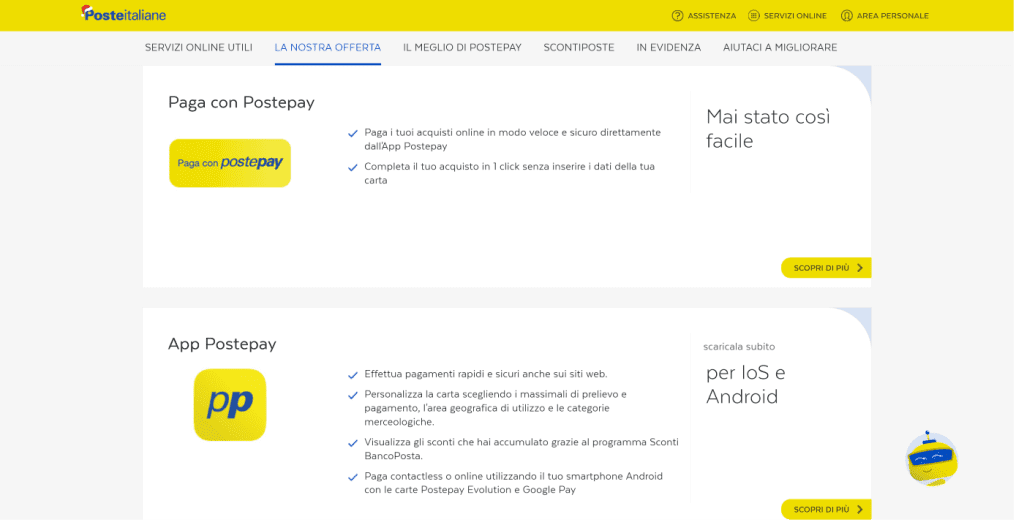Screen dimensions: 1024x525
Task: Select the Servizi Online Utili tab
Action: pos(199,47)
